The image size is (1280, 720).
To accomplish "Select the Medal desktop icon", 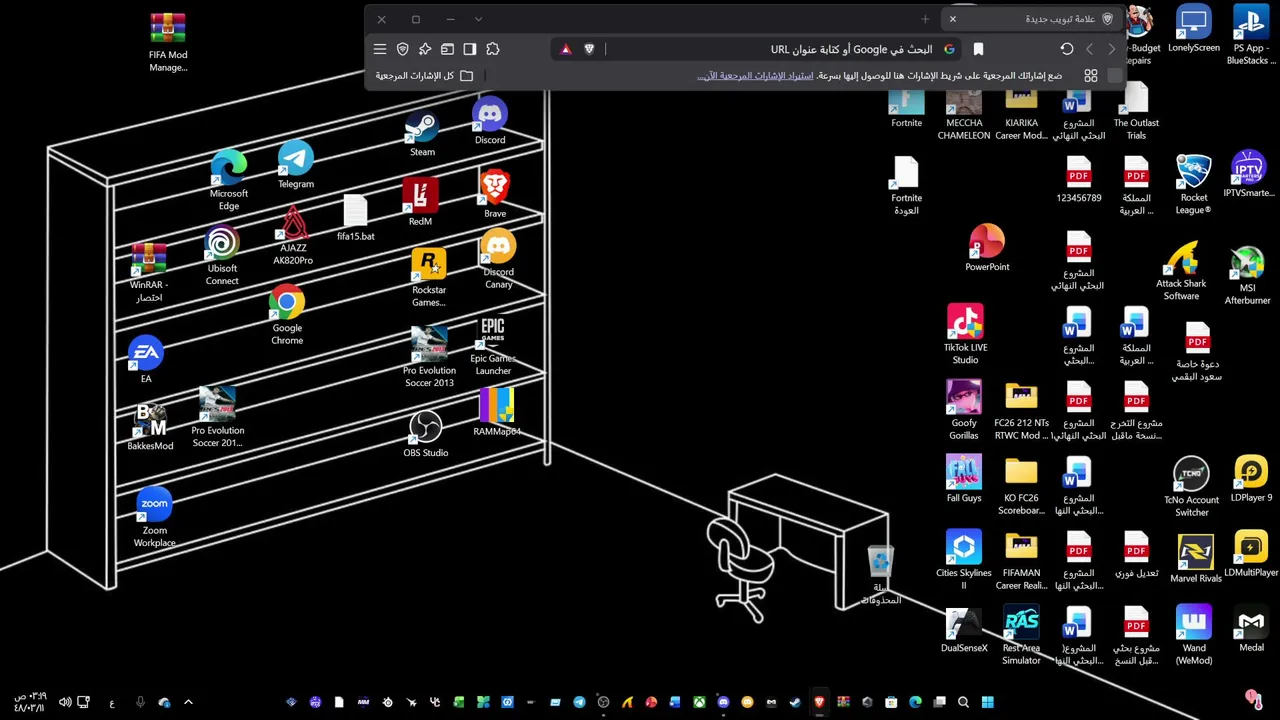I will pos(1251,629).
